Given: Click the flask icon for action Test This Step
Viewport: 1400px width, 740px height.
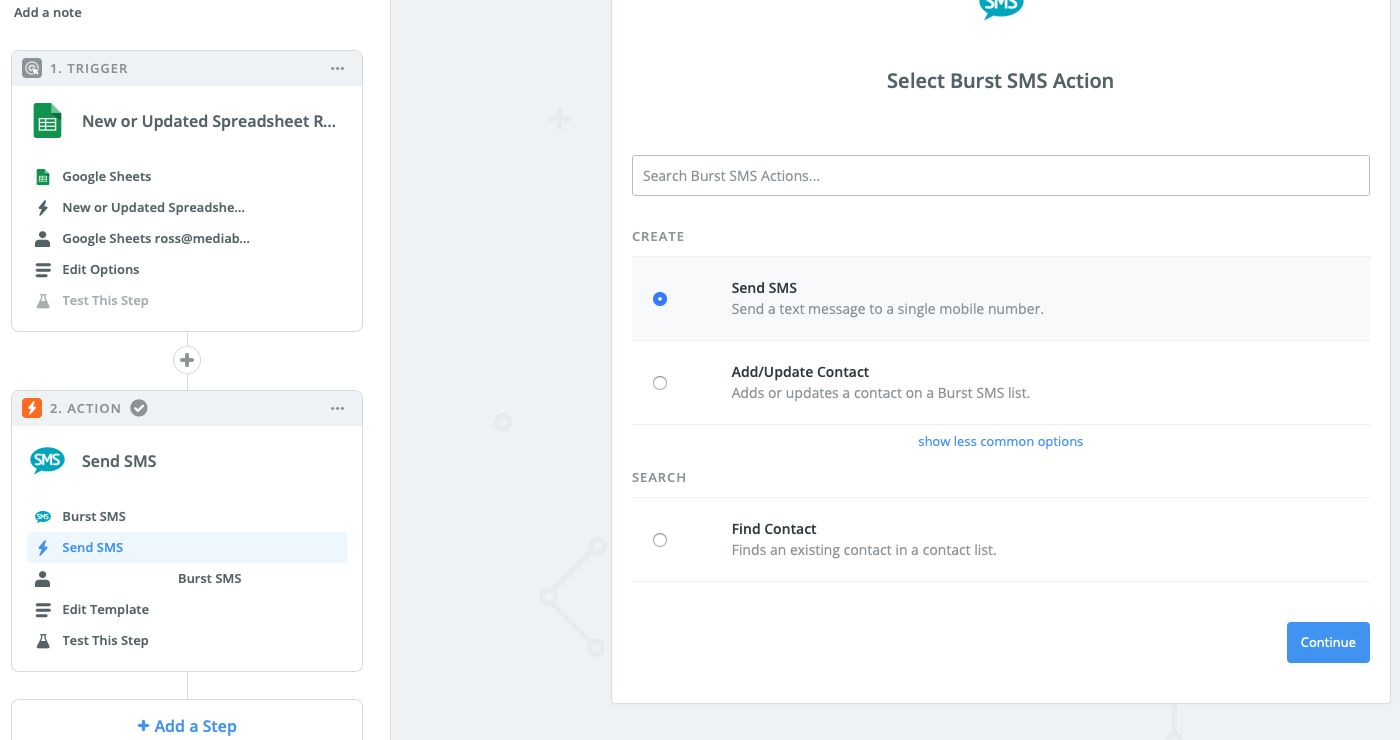Looking at the screenshot, I should [x=43, y=640].
